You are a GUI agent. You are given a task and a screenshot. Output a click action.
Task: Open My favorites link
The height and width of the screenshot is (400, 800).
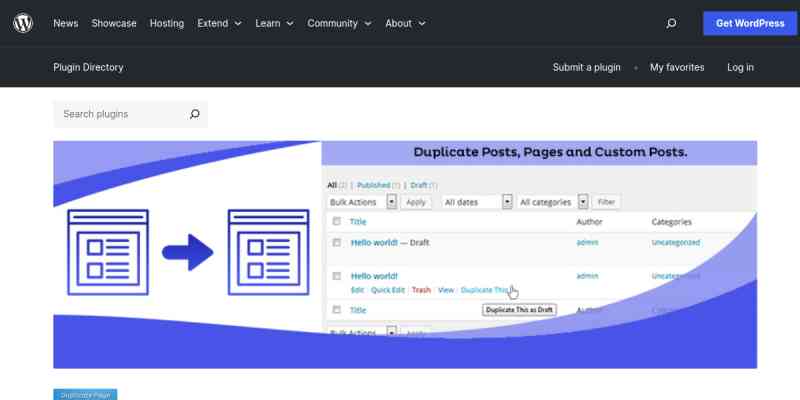pos(677,67)
